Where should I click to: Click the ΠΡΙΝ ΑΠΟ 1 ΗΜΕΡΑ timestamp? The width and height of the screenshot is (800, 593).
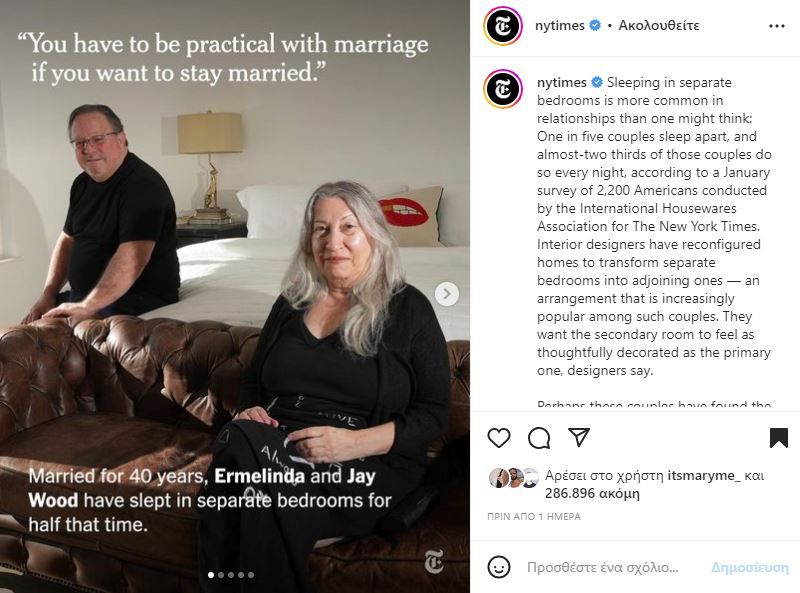click(x=534, y=516)
